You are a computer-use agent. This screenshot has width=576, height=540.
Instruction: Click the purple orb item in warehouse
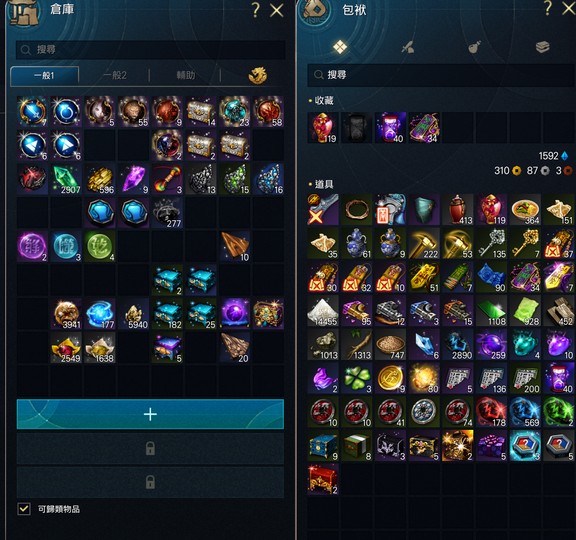[235, 314]
